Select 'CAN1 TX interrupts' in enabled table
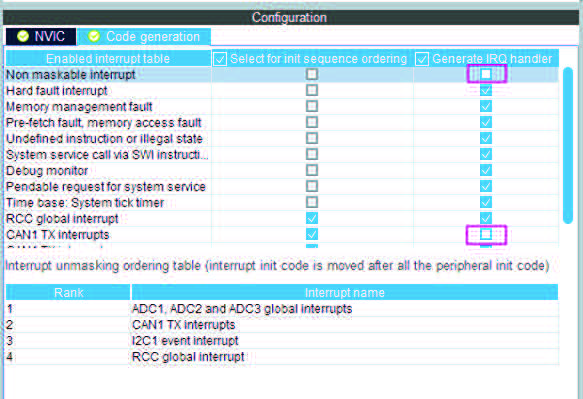Viewport: 583px width, 399px height. pos(58,235)
